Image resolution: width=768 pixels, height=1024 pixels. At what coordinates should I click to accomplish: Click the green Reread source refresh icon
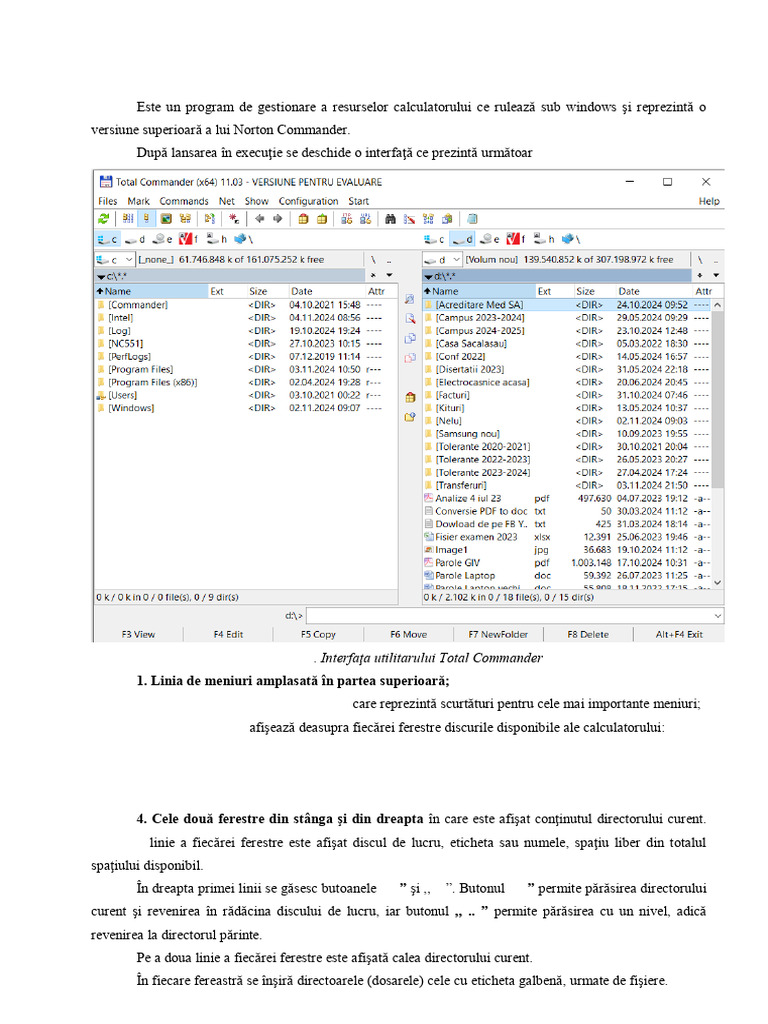click(103, 219)
